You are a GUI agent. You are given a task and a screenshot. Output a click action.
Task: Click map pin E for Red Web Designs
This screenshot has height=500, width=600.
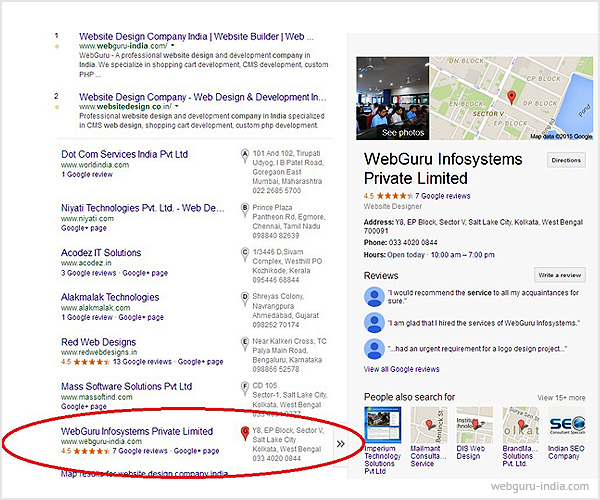[245, 344]
